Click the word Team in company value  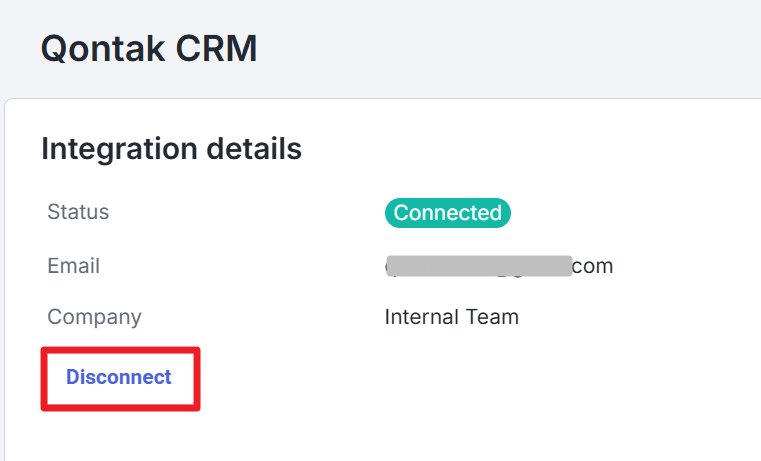pyautogui.click(x=492, y=317)
